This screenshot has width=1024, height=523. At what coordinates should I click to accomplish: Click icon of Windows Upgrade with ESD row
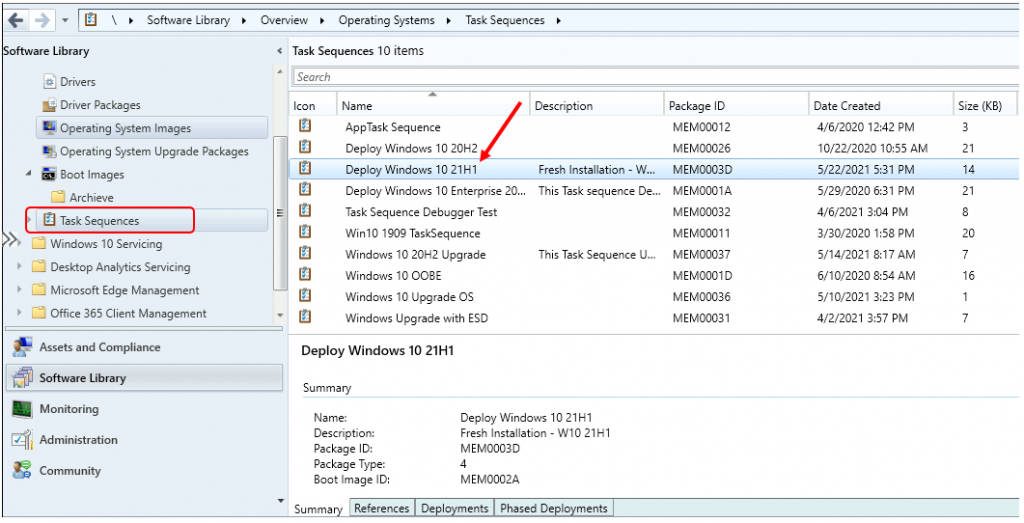pyautogui.click(x=304, y=317)
